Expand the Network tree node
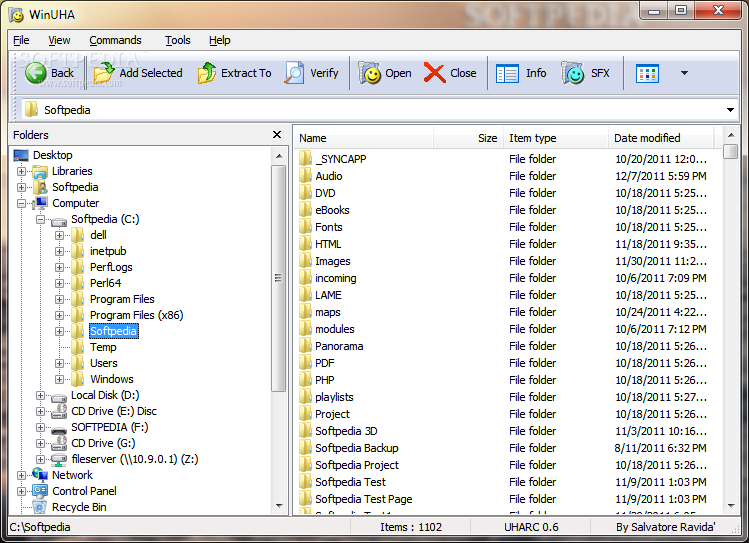 pos(21,476)
